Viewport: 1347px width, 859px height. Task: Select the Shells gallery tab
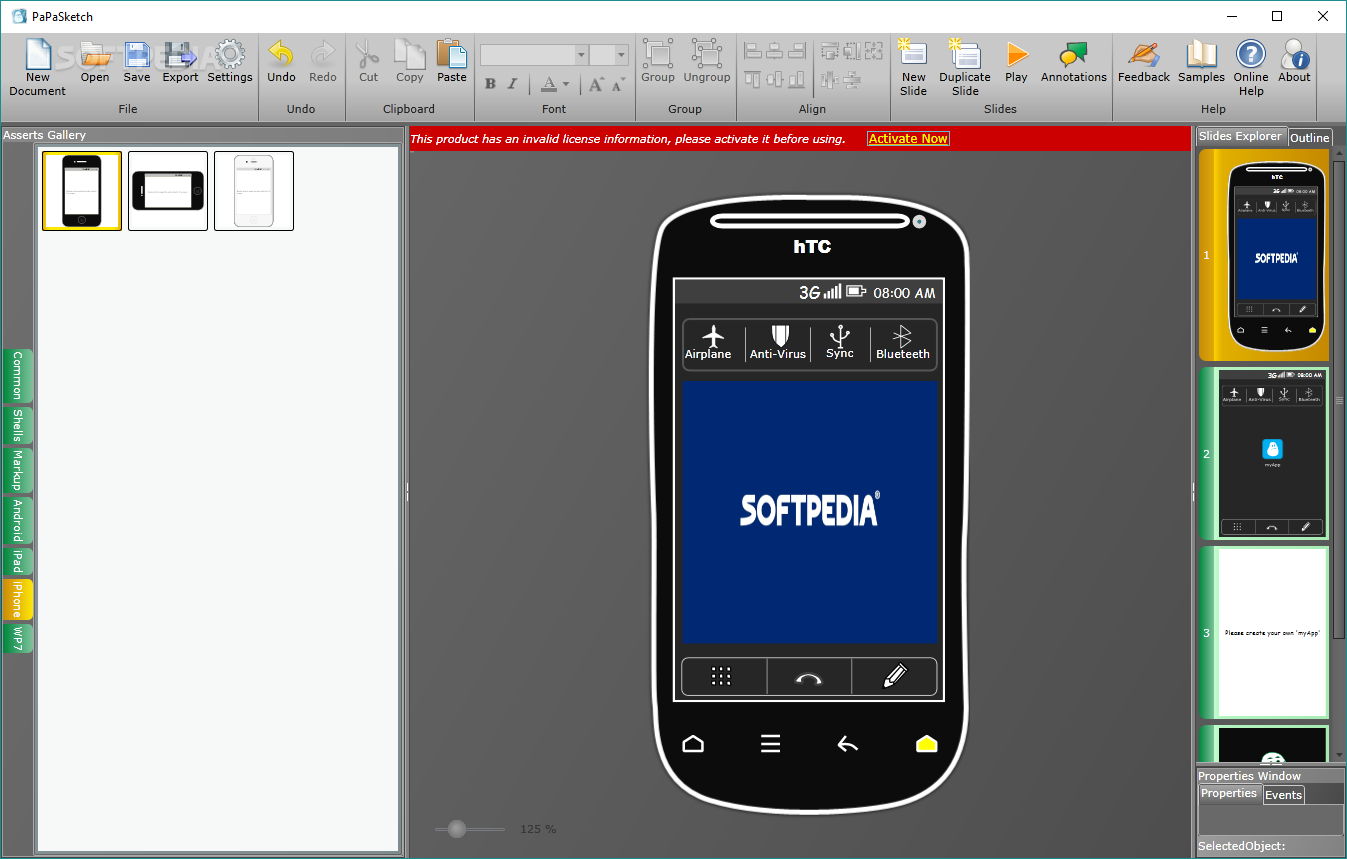[x=18, y=426]
